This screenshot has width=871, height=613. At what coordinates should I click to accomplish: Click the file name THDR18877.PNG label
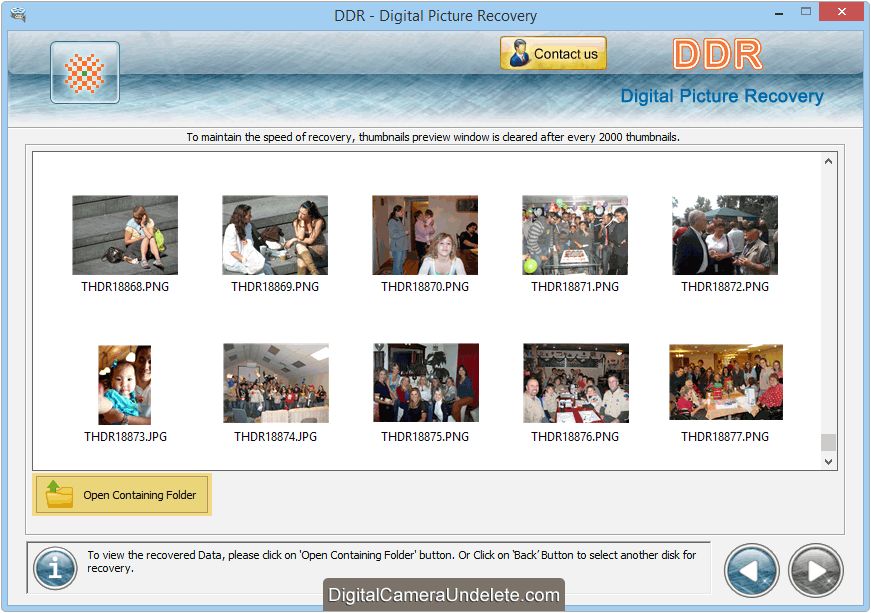click(725, 436)
